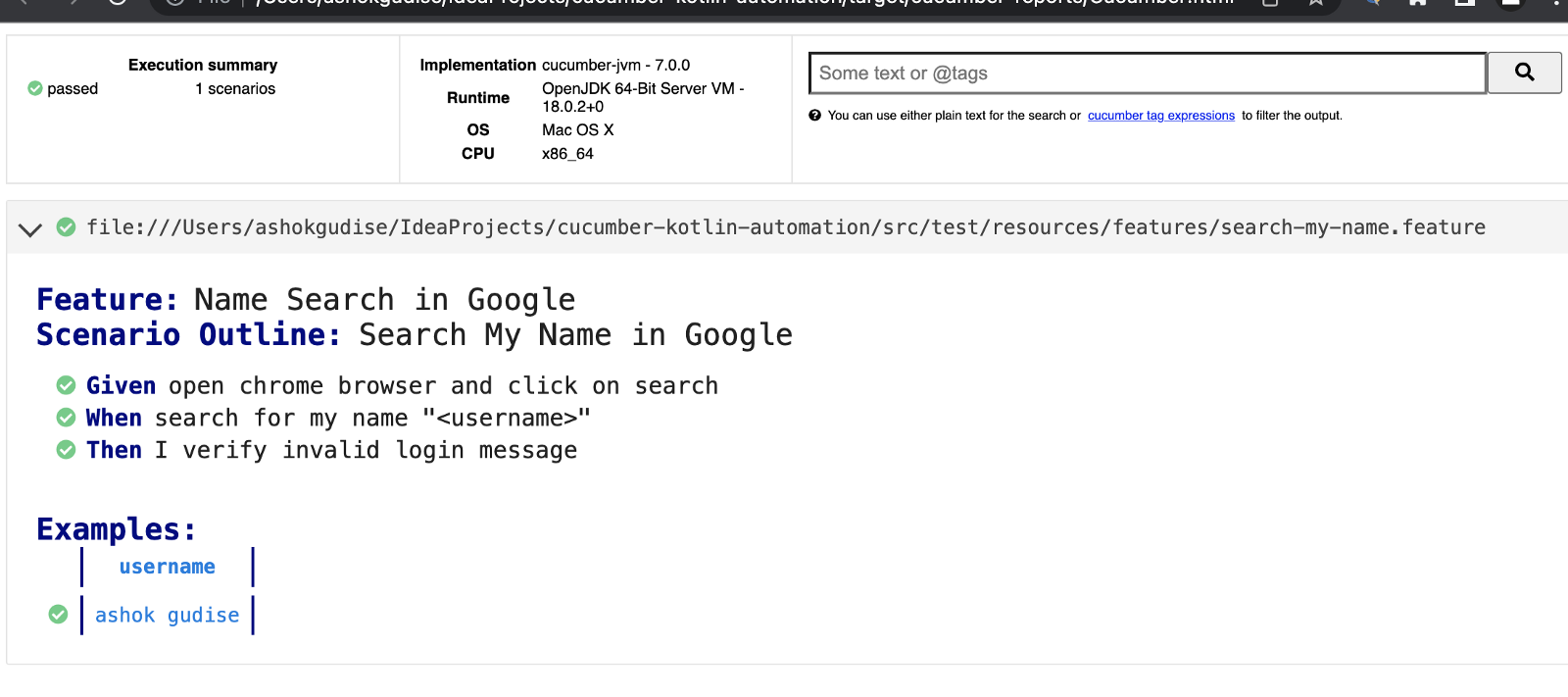
Task: Click the 'Scenario Outline: Search My Name in Google' heading
Action: click(414, 335)
